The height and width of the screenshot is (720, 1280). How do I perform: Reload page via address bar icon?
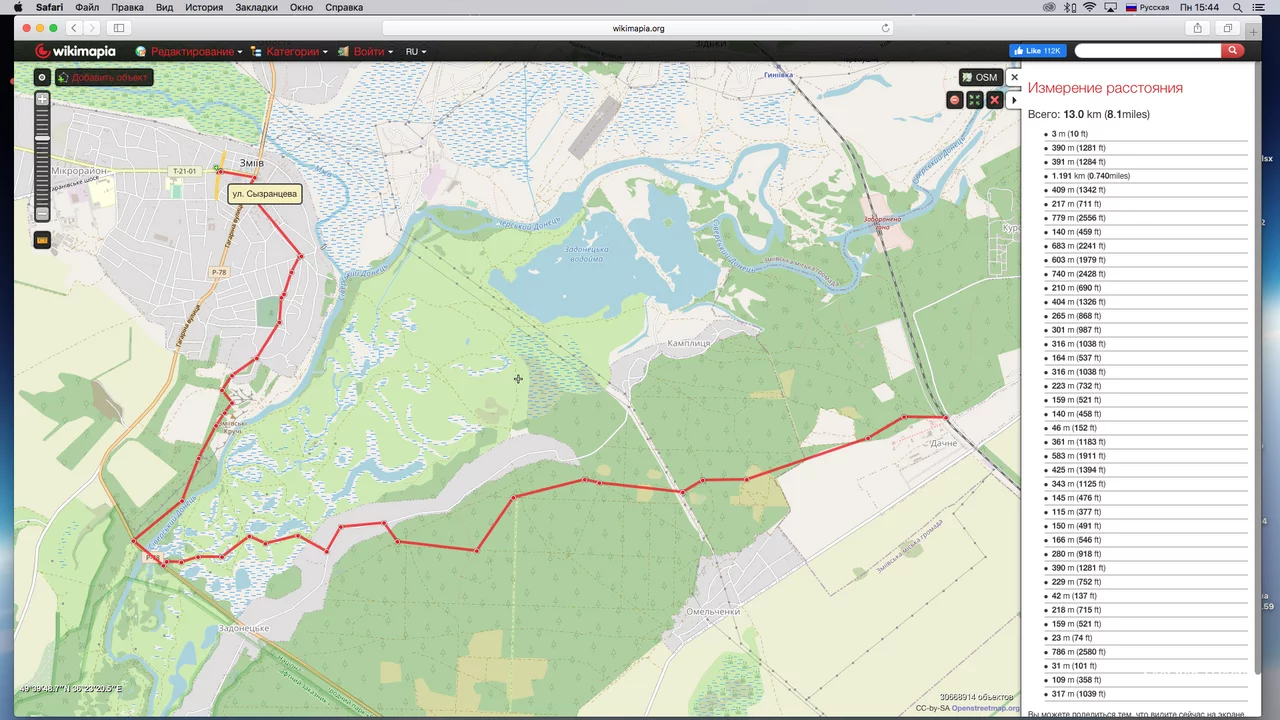[885, 28]
